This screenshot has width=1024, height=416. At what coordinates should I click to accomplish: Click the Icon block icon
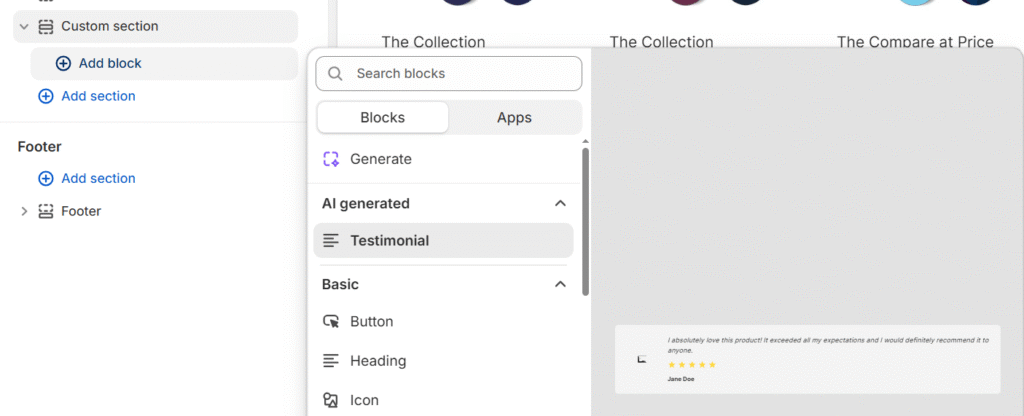click(331, 400)
